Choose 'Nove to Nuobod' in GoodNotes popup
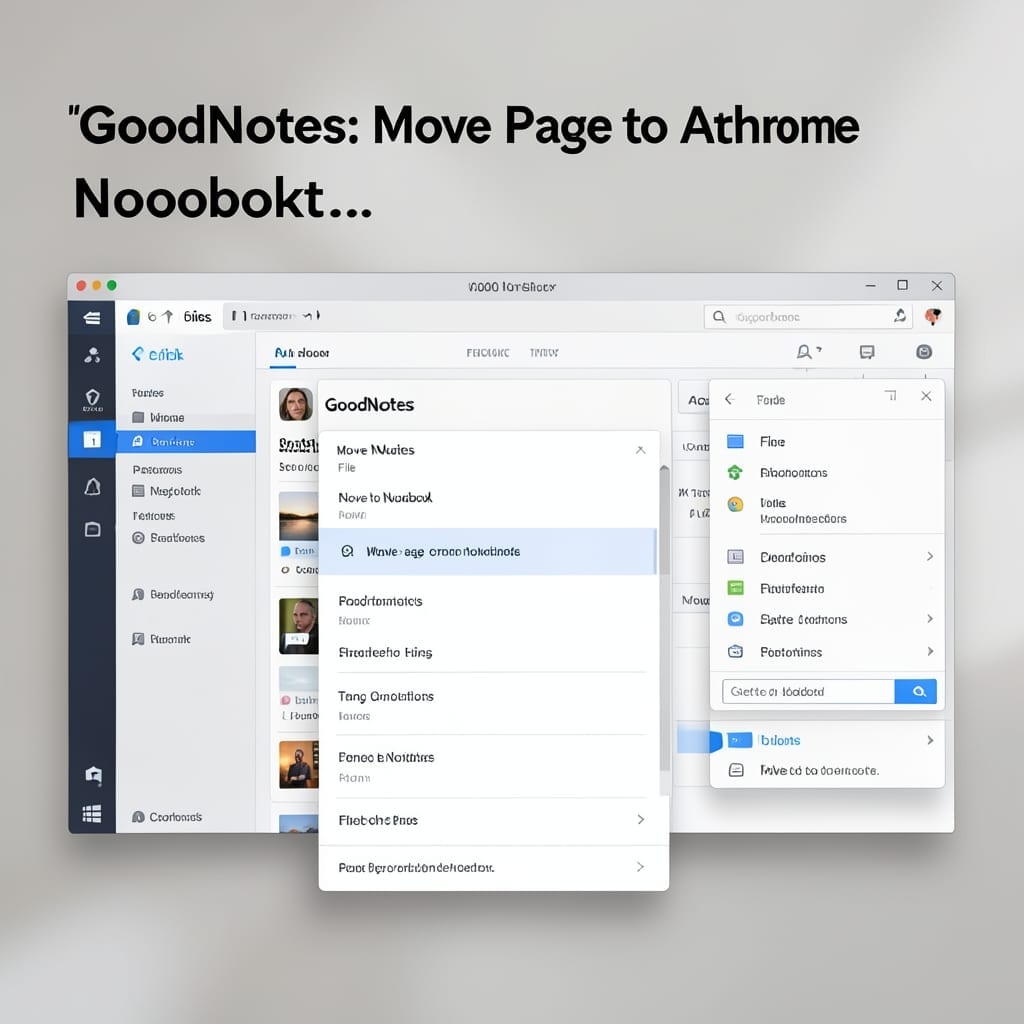 click(x=385, y=498)
